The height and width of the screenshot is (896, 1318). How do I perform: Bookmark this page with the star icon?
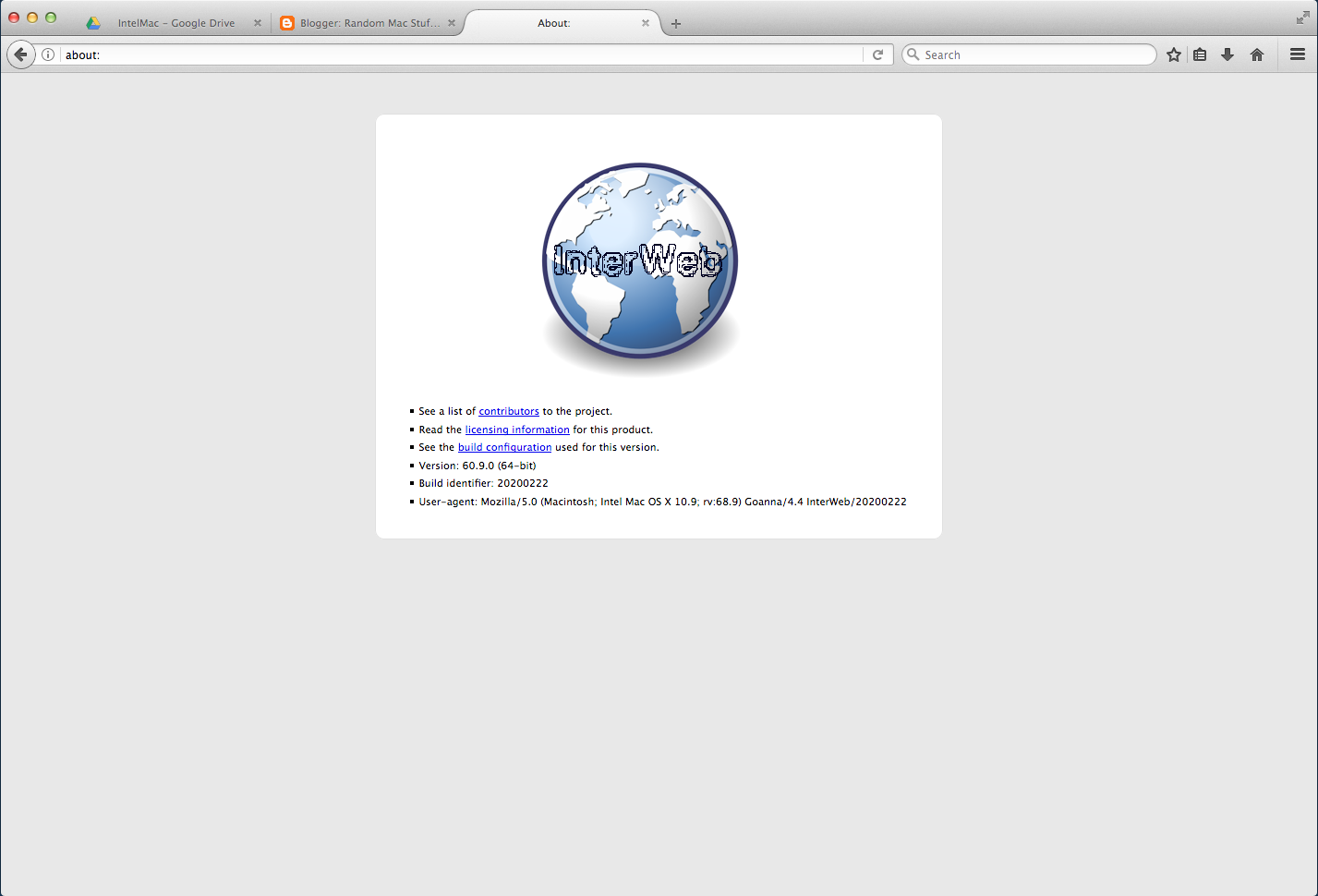coord(1174,54)
